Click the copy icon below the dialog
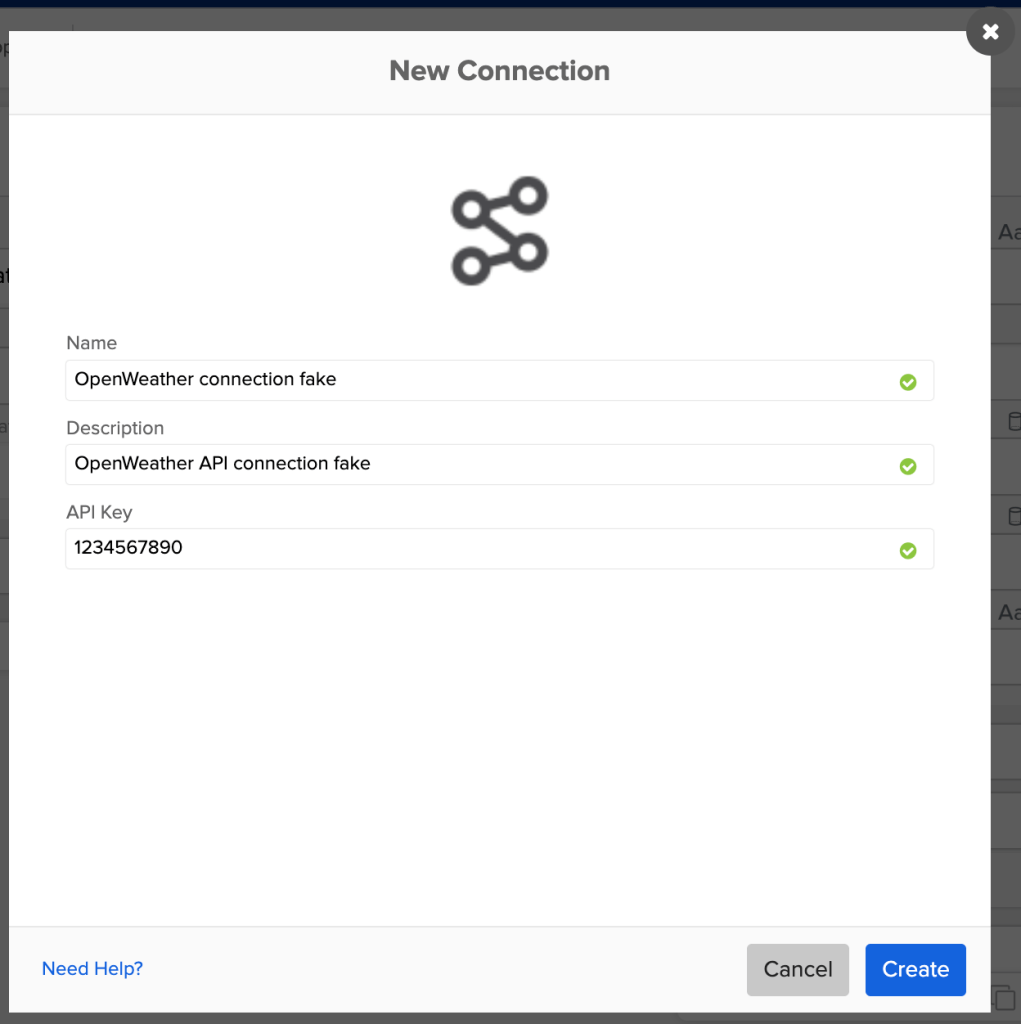1021x1024 pixels. pyautogui.click(x=1002, y=997)
